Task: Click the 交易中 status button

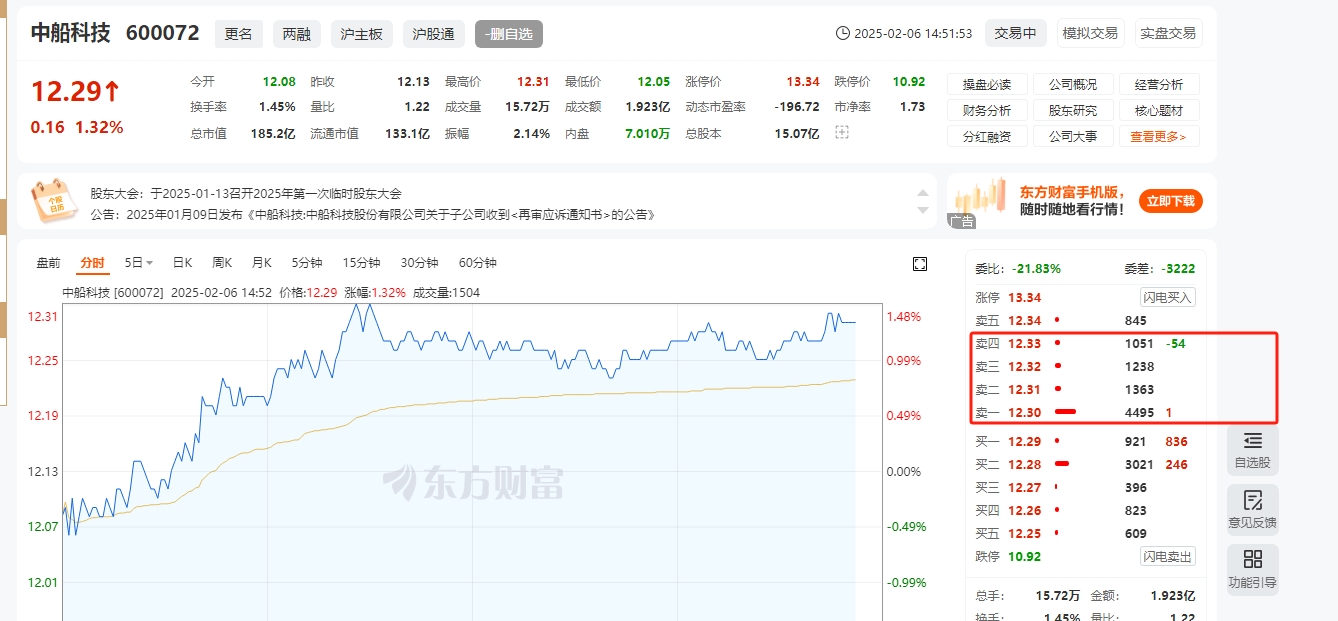Action: [x=1015, y=33]
